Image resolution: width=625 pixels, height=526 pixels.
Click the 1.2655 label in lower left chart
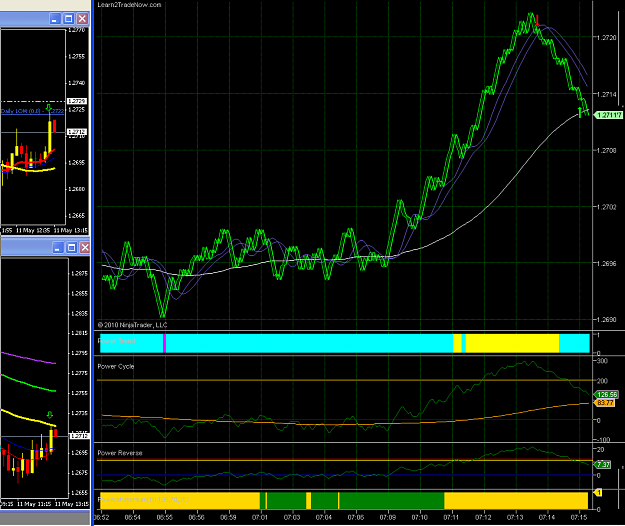coord(79,493)
